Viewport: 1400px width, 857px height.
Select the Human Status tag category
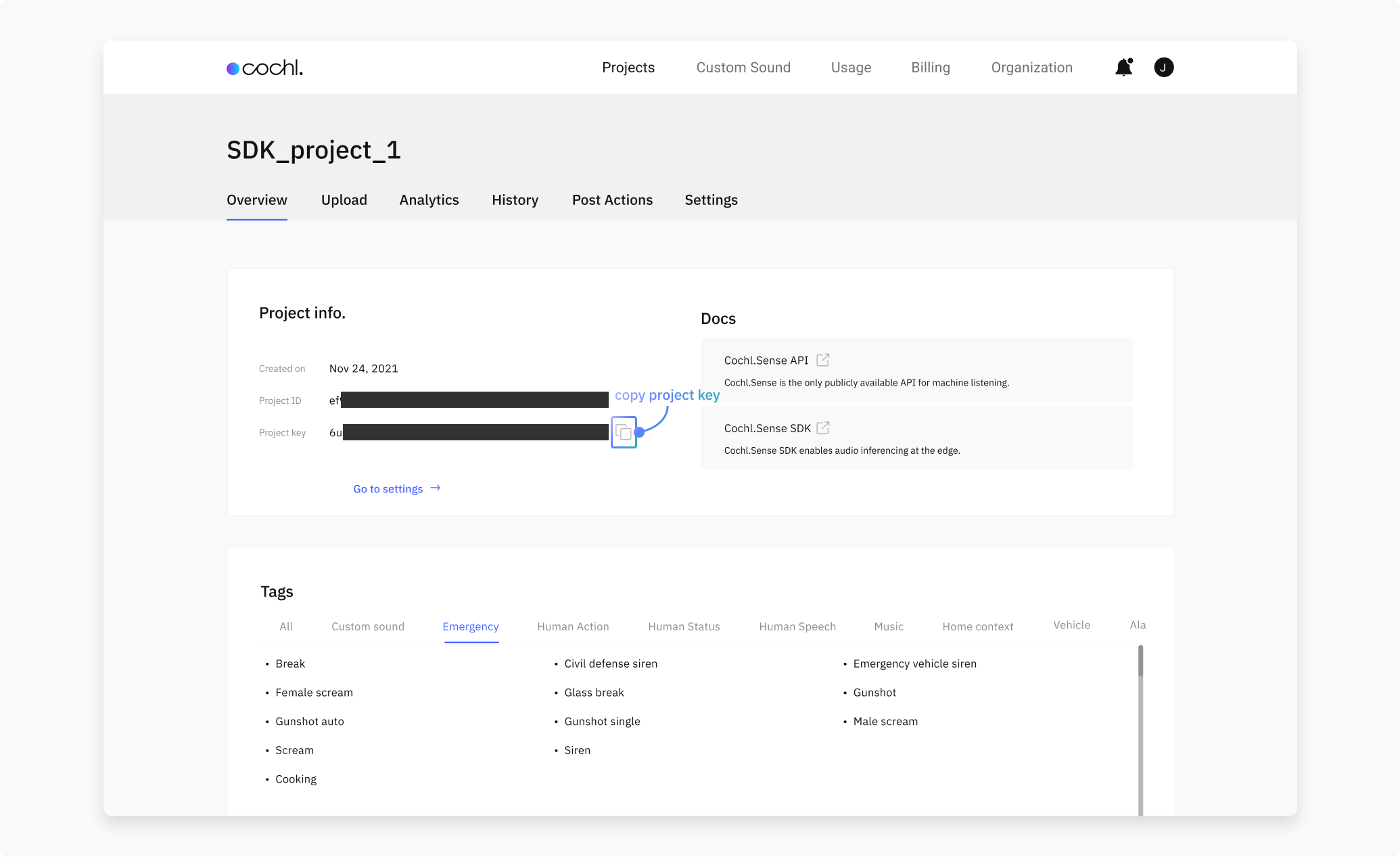[x=684, y=626]
